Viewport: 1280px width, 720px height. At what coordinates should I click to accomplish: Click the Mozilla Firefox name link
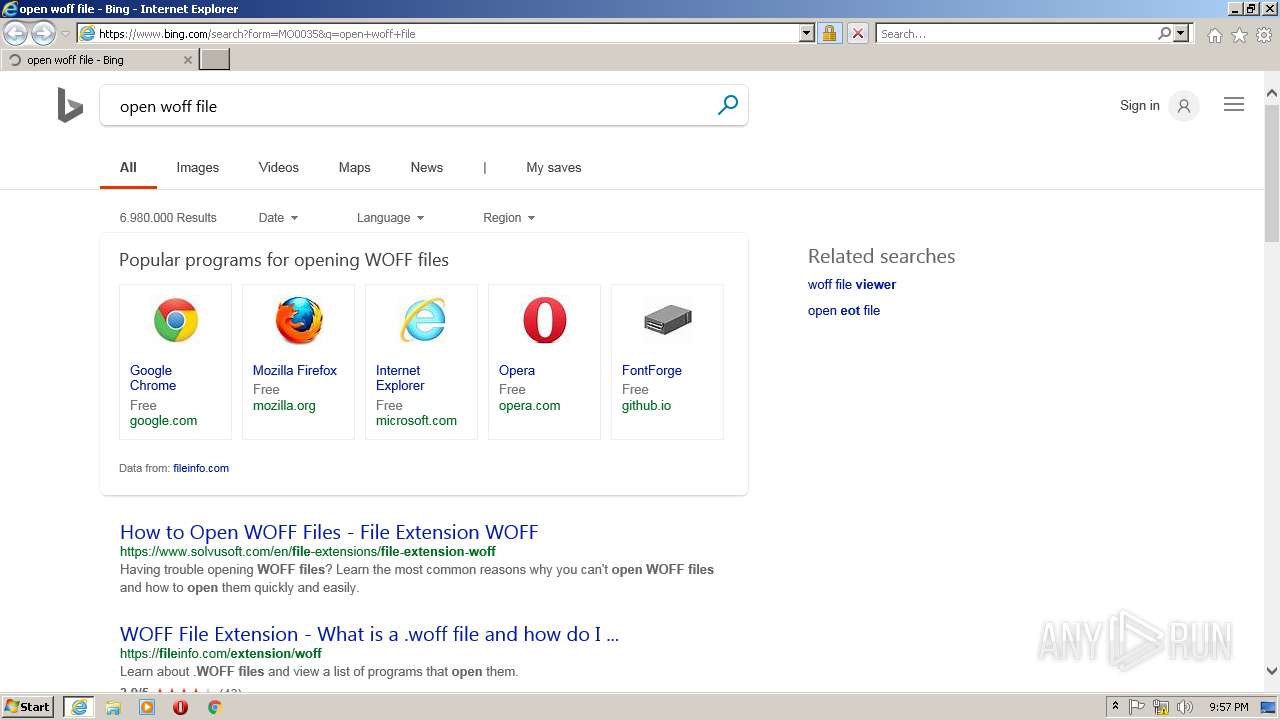295,370
